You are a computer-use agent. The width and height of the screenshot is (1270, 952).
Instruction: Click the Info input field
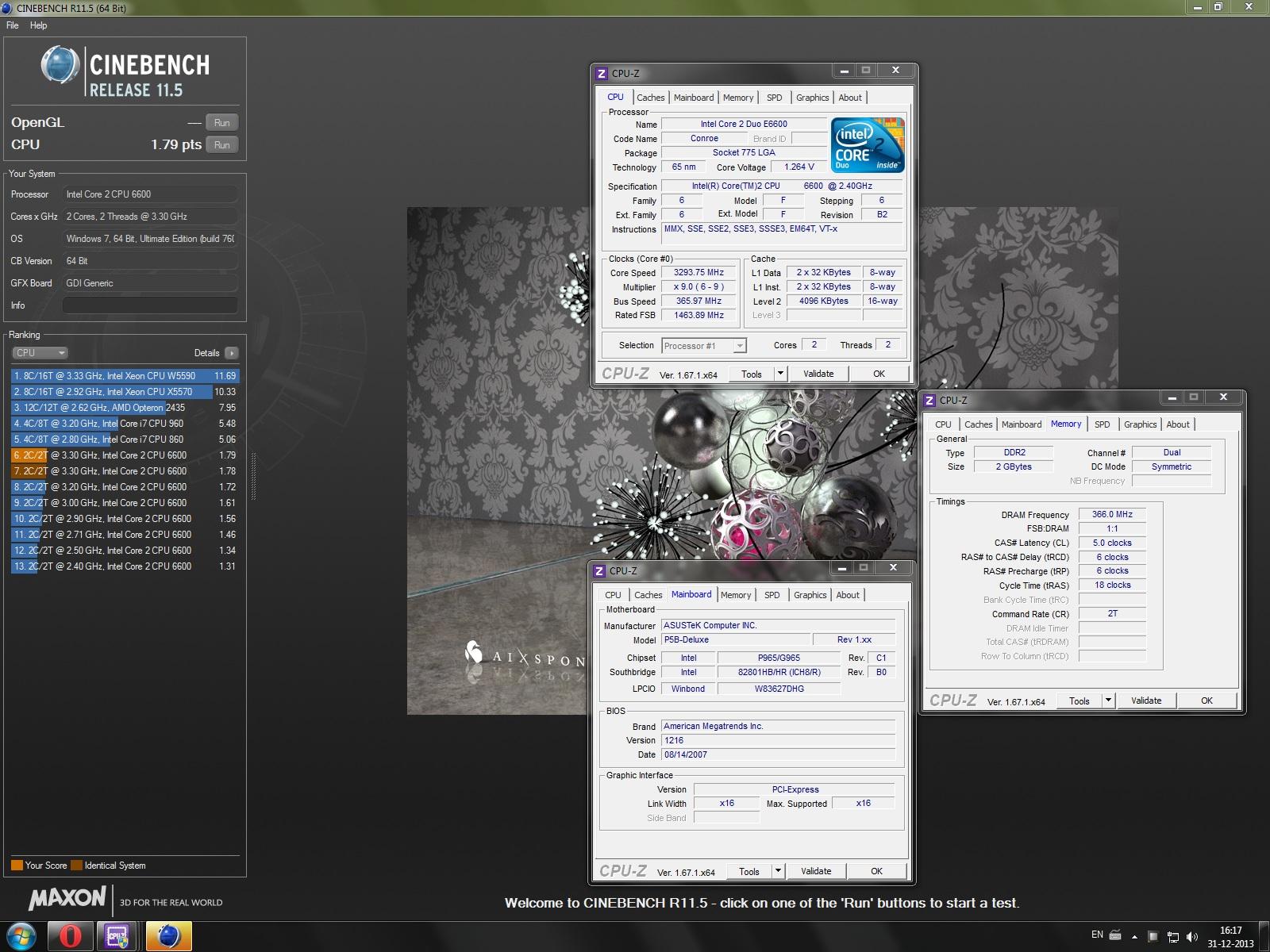(150, 305)
